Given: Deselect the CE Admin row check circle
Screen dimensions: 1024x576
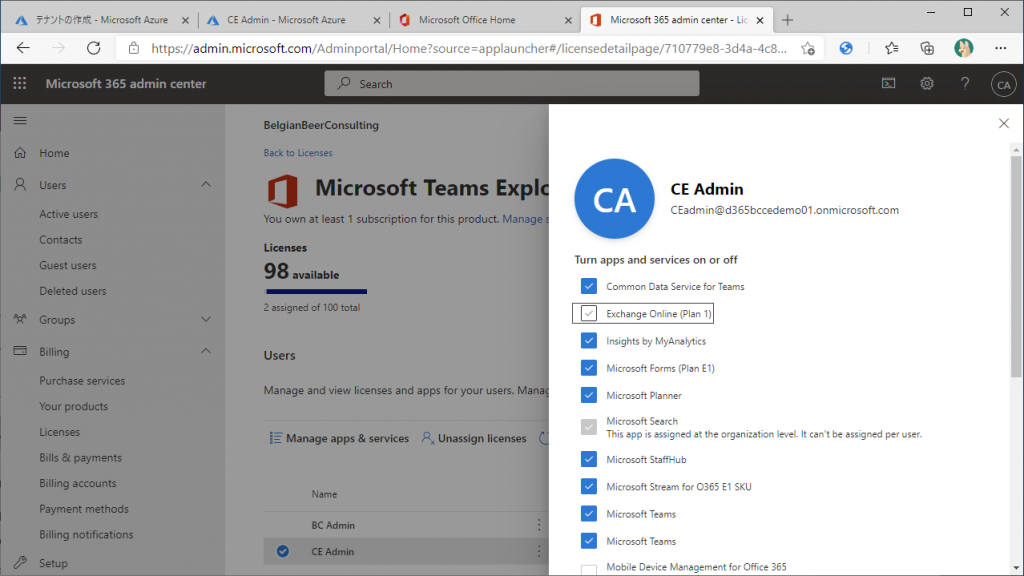Looking at the screenshot, I should tap(283, 551).
